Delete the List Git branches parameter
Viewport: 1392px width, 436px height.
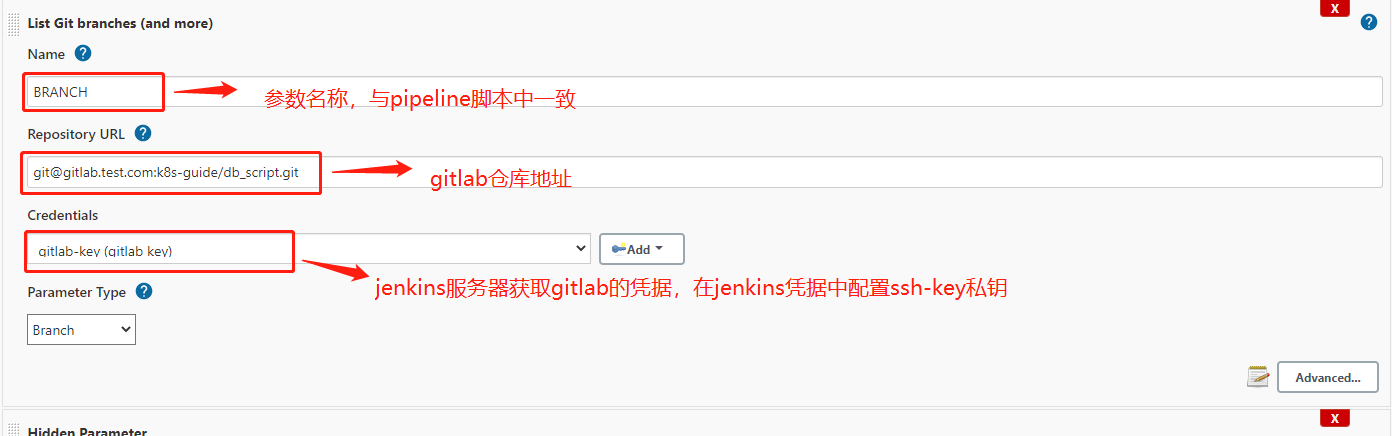click(1335, 8)
